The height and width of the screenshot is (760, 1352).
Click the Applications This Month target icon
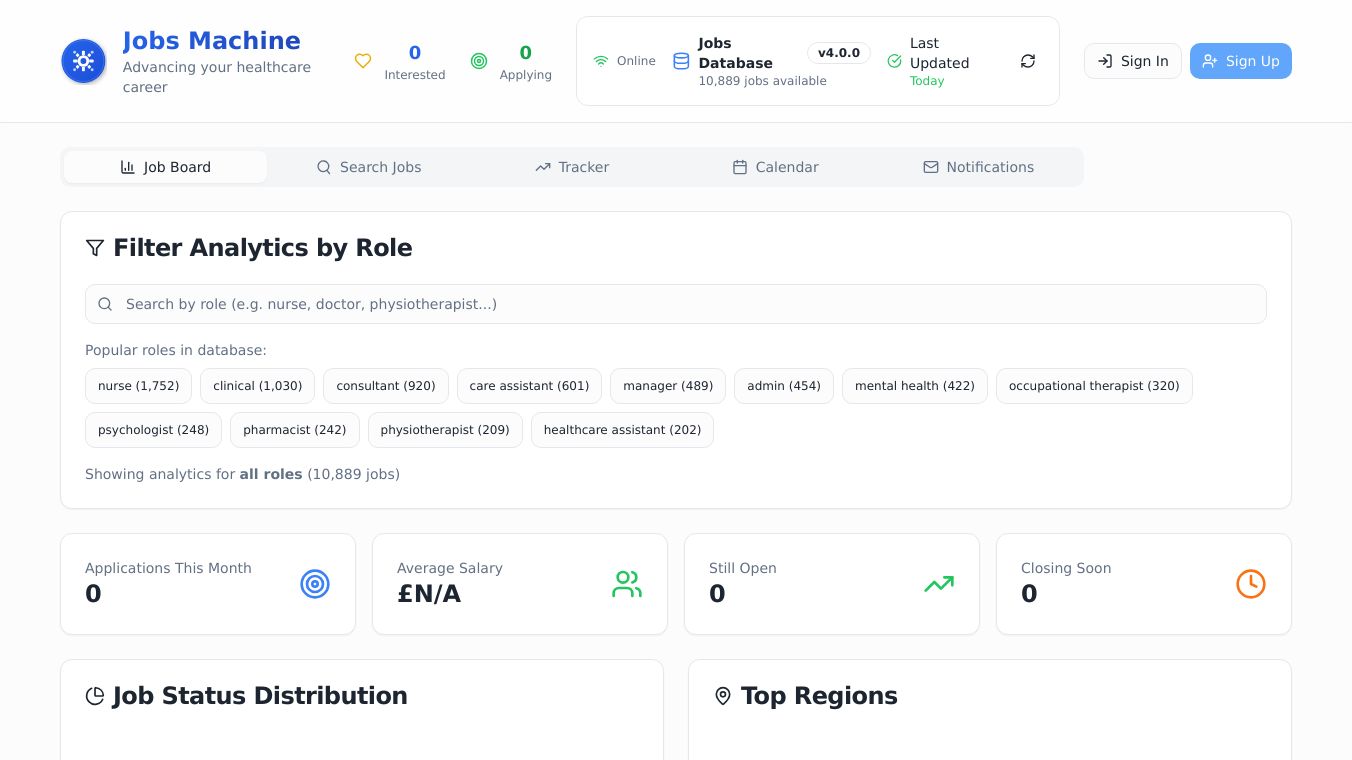(315, 584)
